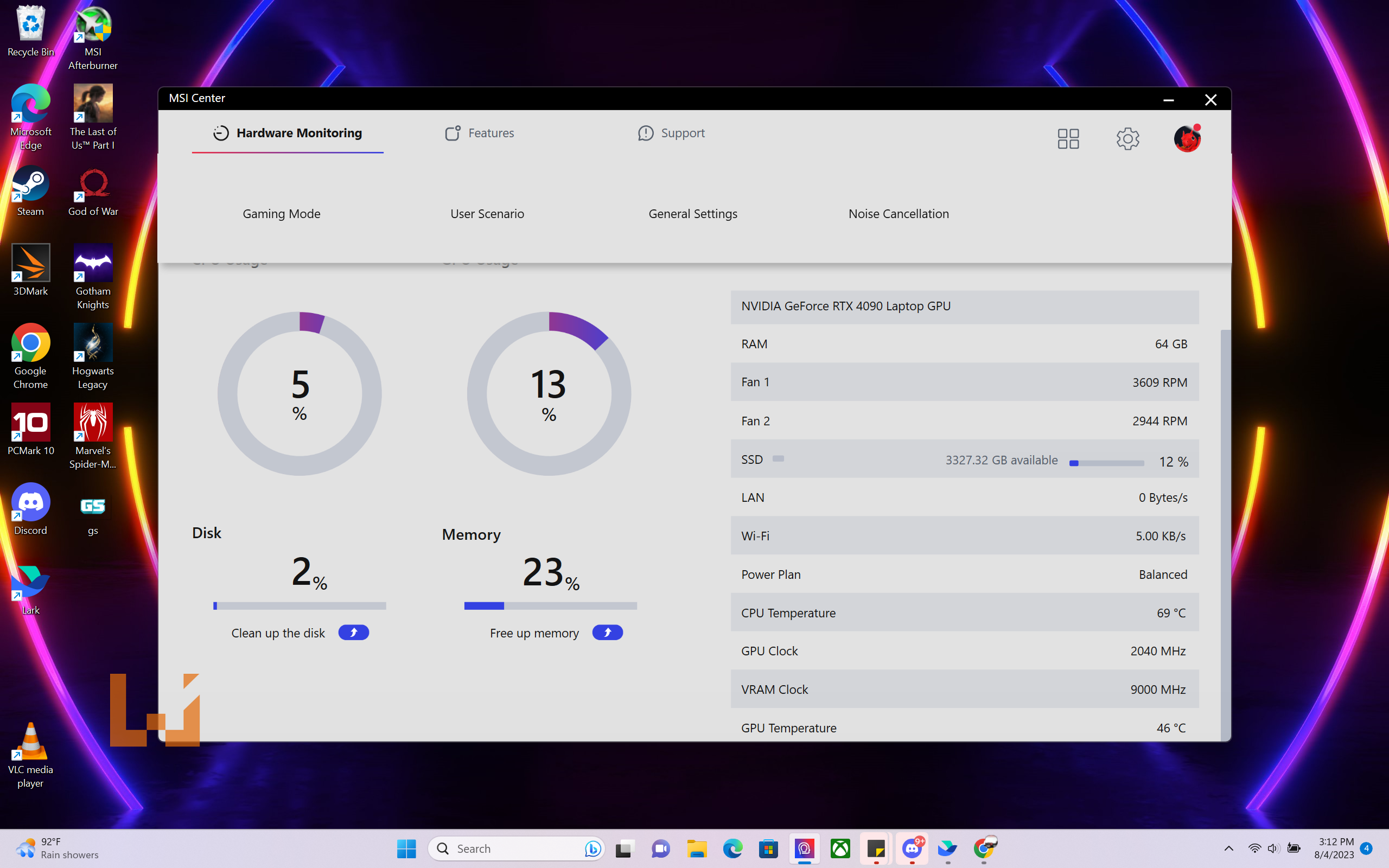Click the NVIDIA GeForce RTX 4090 row
The image size is (1389, 868).
click(x=964, y=306)
